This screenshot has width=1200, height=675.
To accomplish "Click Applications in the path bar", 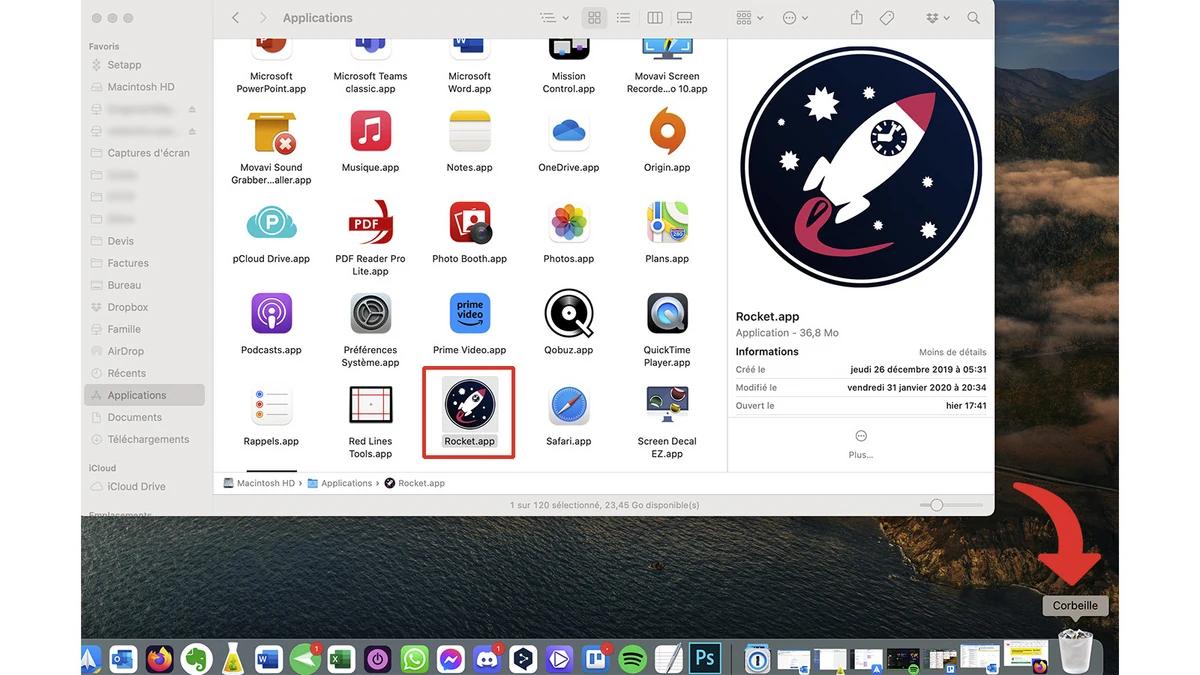I will pos(340,483).
